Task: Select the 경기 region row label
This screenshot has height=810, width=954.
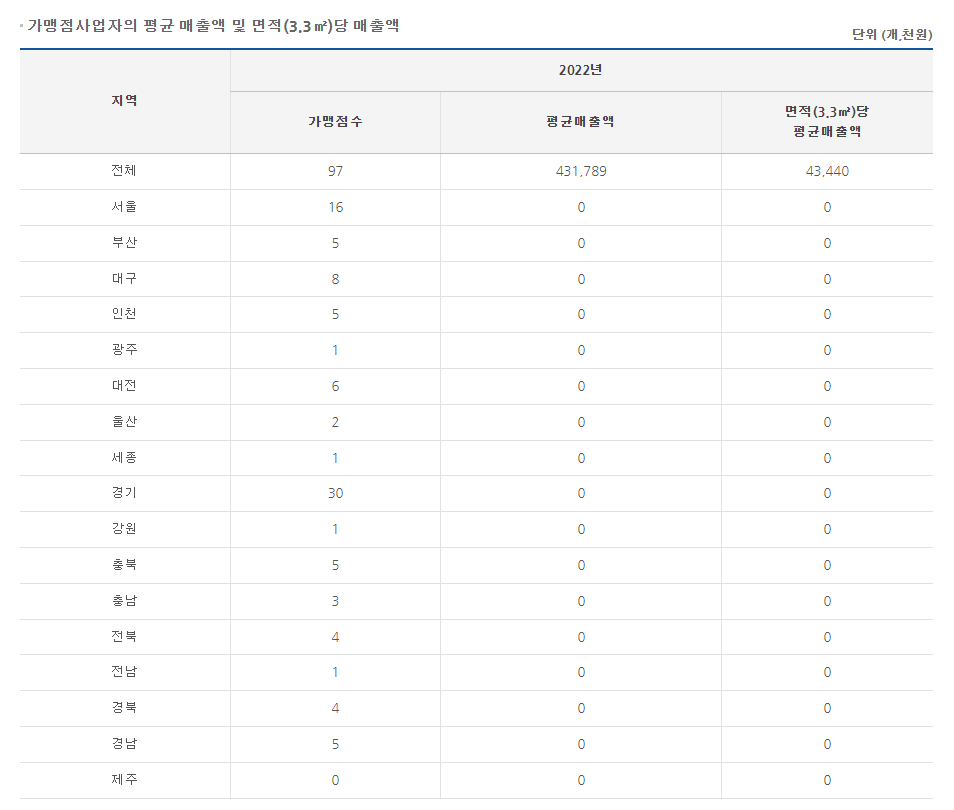Action: (125, 493)
